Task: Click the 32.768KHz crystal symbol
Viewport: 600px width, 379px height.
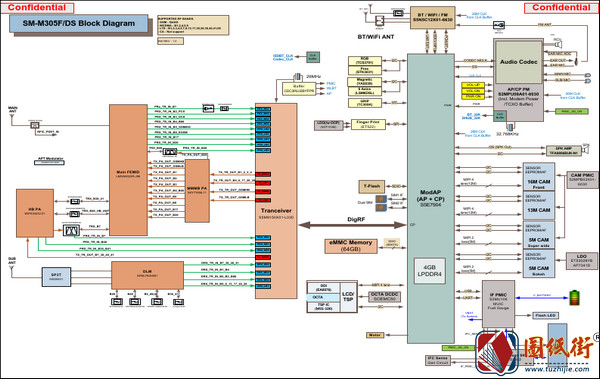Action: coord(510,127)
